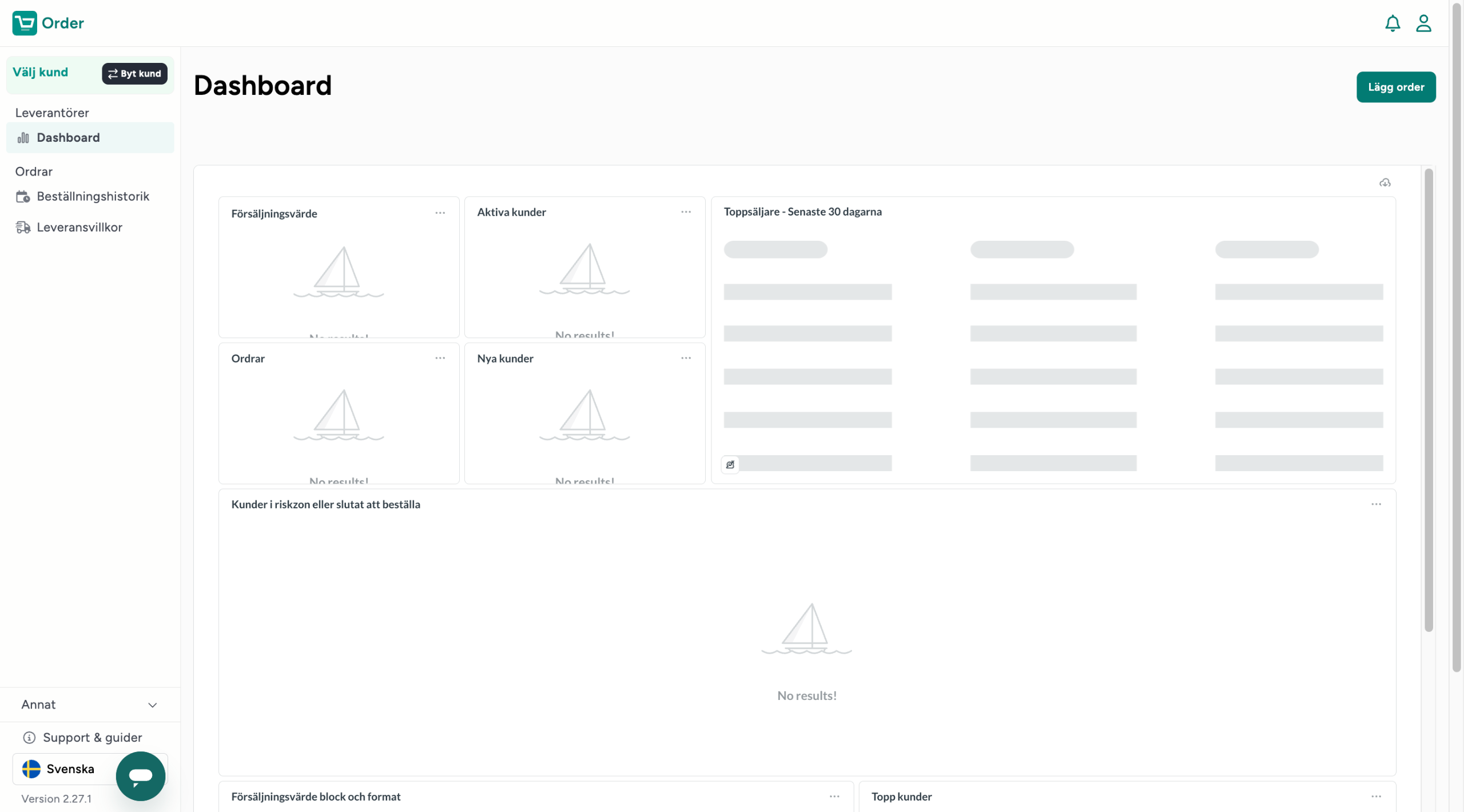Open the notifications bell
The width and height of the screenshot is (1464, 812).
click(1392, 23)
